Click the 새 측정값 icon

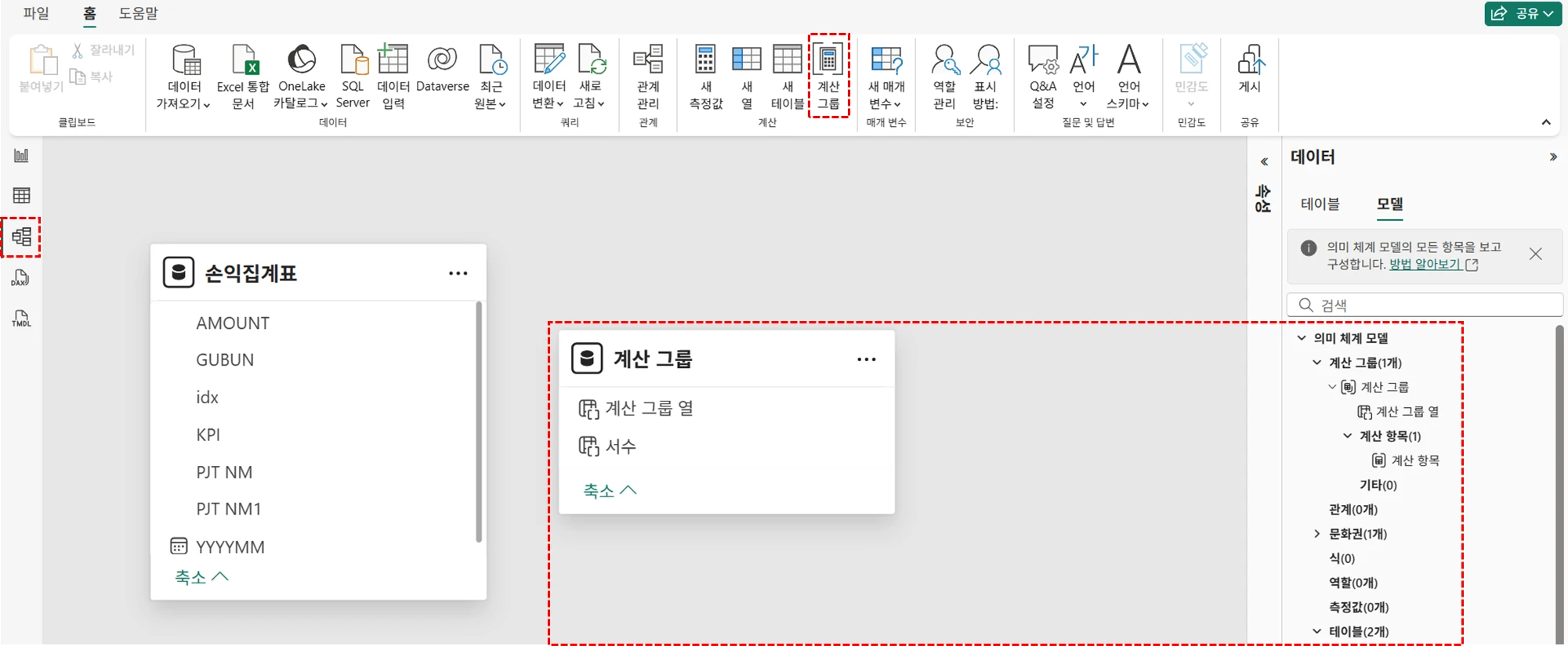coord(705,76)
